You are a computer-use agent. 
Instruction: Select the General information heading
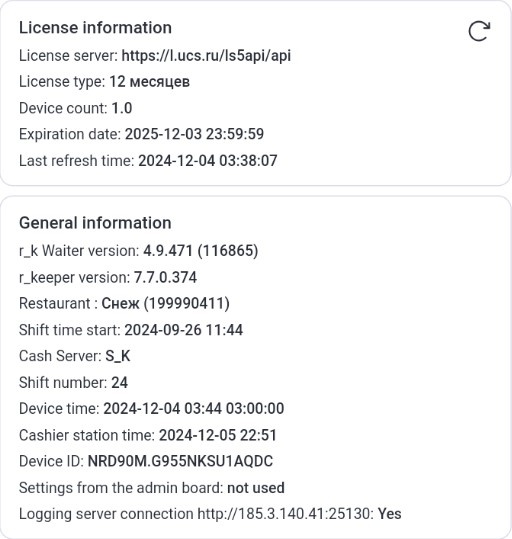point(95,223)
